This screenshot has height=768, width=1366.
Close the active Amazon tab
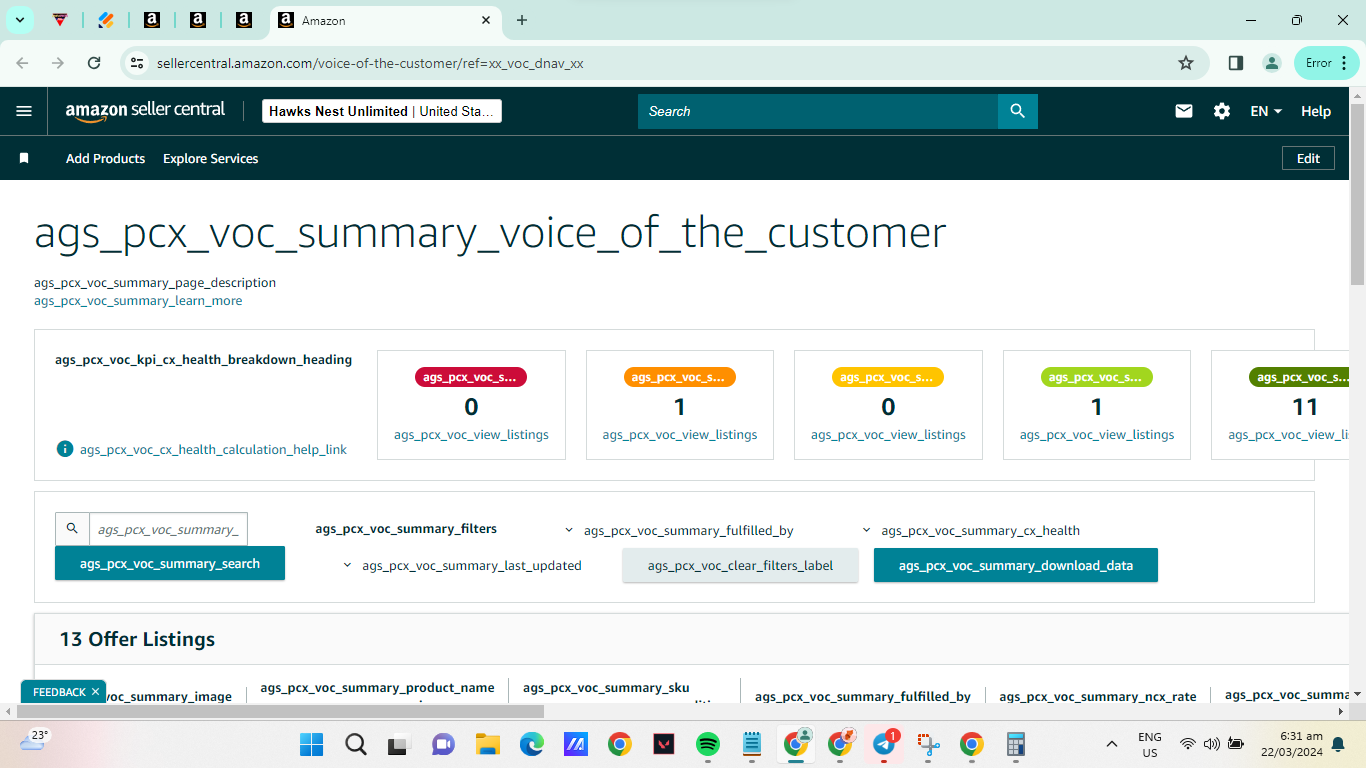click(486, 20)
